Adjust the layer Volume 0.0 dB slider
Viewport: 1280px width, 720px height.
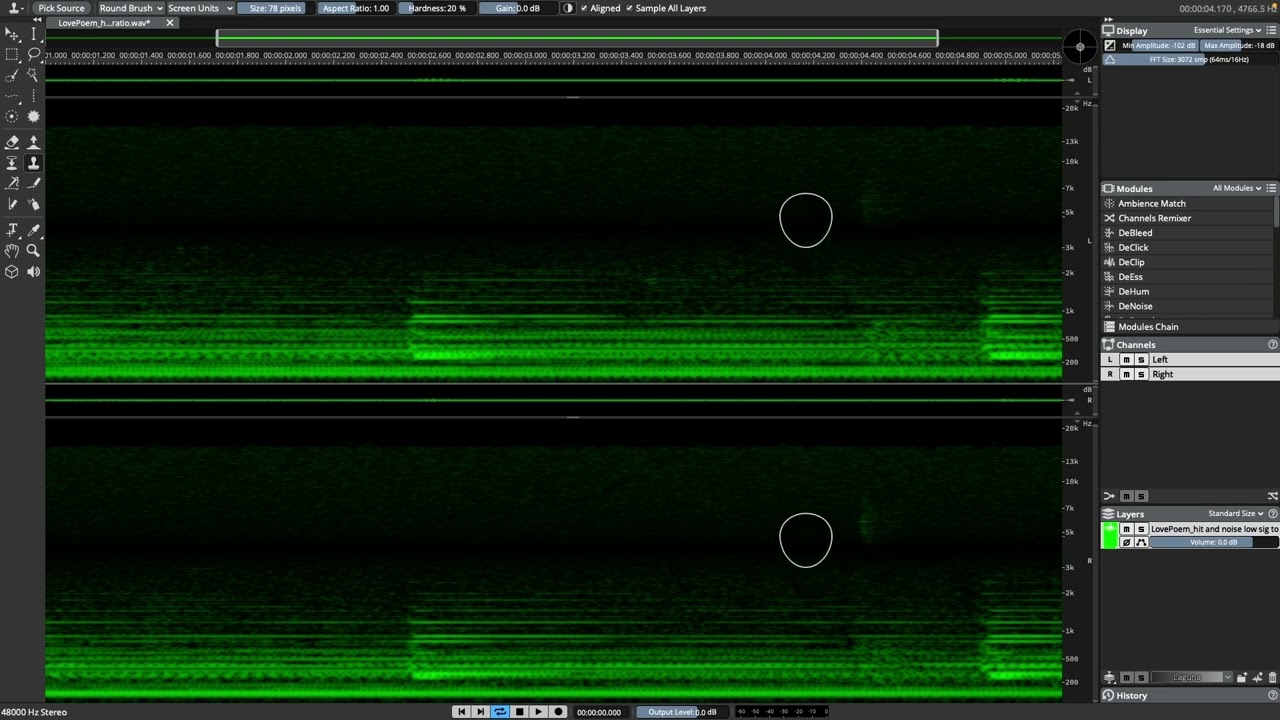[x=1214, y=542]
